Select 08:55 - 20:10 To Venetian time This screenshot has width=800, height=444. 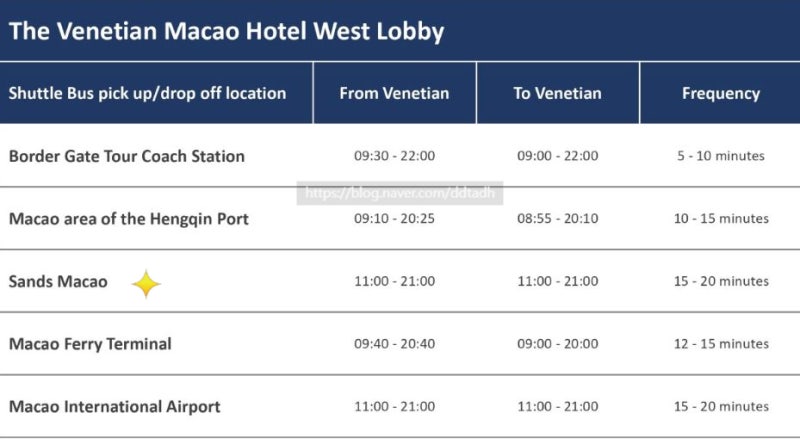(x=558, y=218)
